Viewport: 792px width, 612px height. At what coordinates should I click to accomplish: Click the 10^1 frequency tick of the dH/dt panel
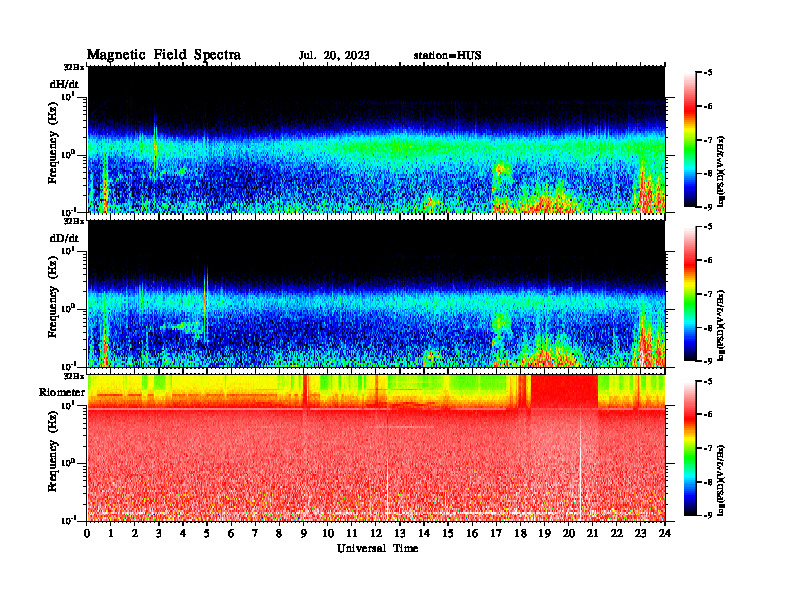pyautogui.click(x=67, y=96)
